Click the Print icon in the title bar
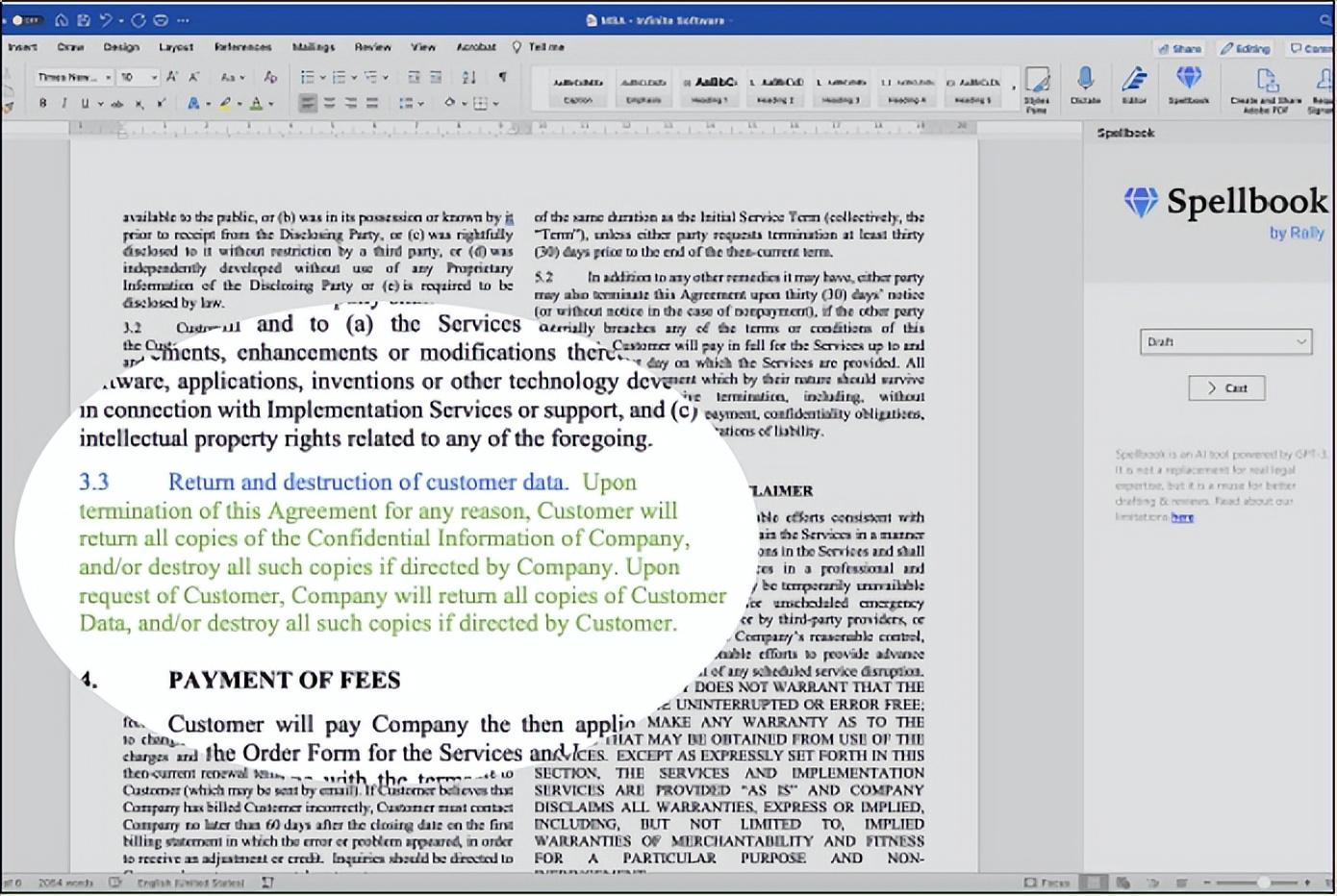 click(x=160, y=20)
